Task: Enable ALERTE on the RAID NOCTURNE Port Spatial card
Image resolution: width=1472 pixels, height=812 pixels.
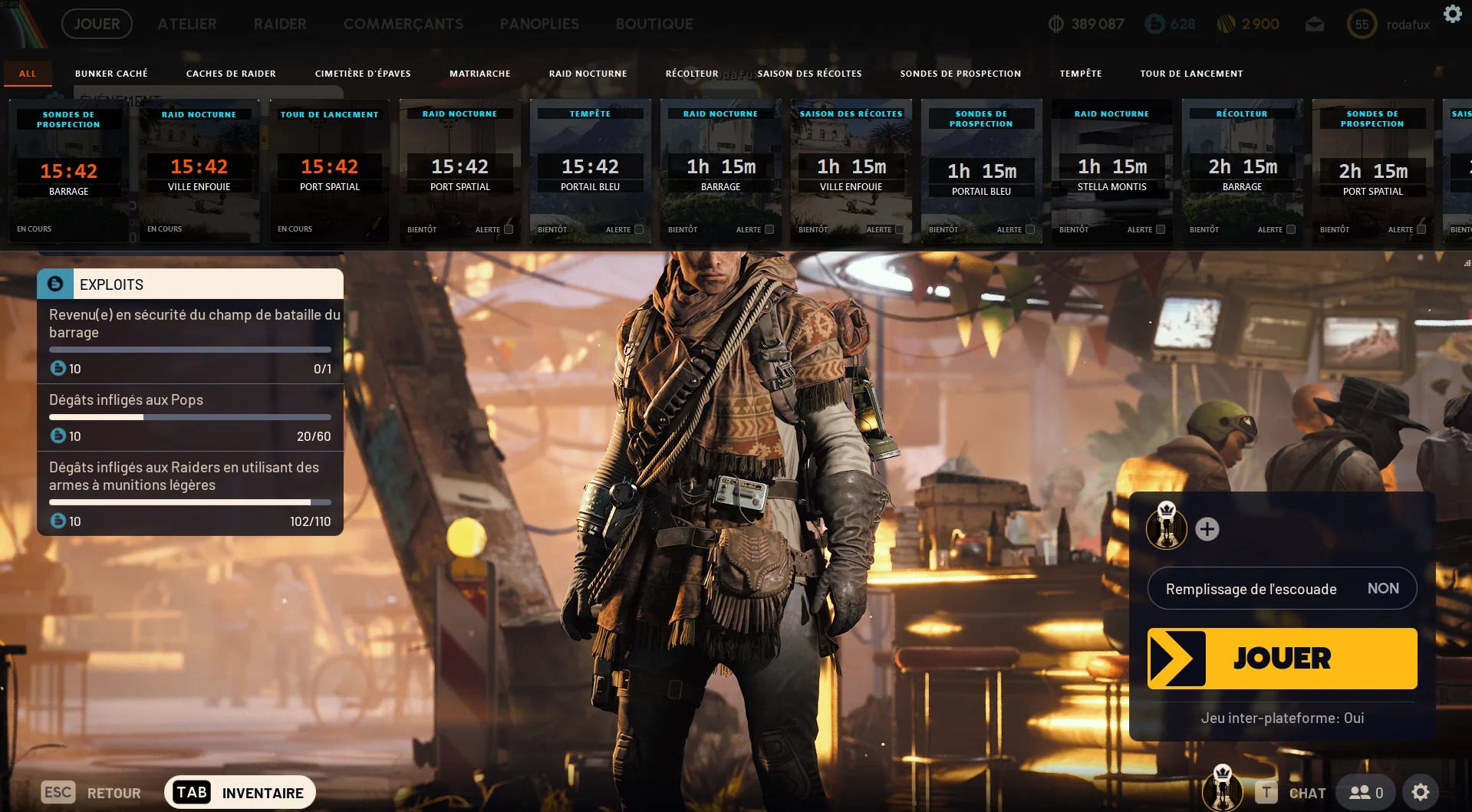Action: tap(506, 229)
